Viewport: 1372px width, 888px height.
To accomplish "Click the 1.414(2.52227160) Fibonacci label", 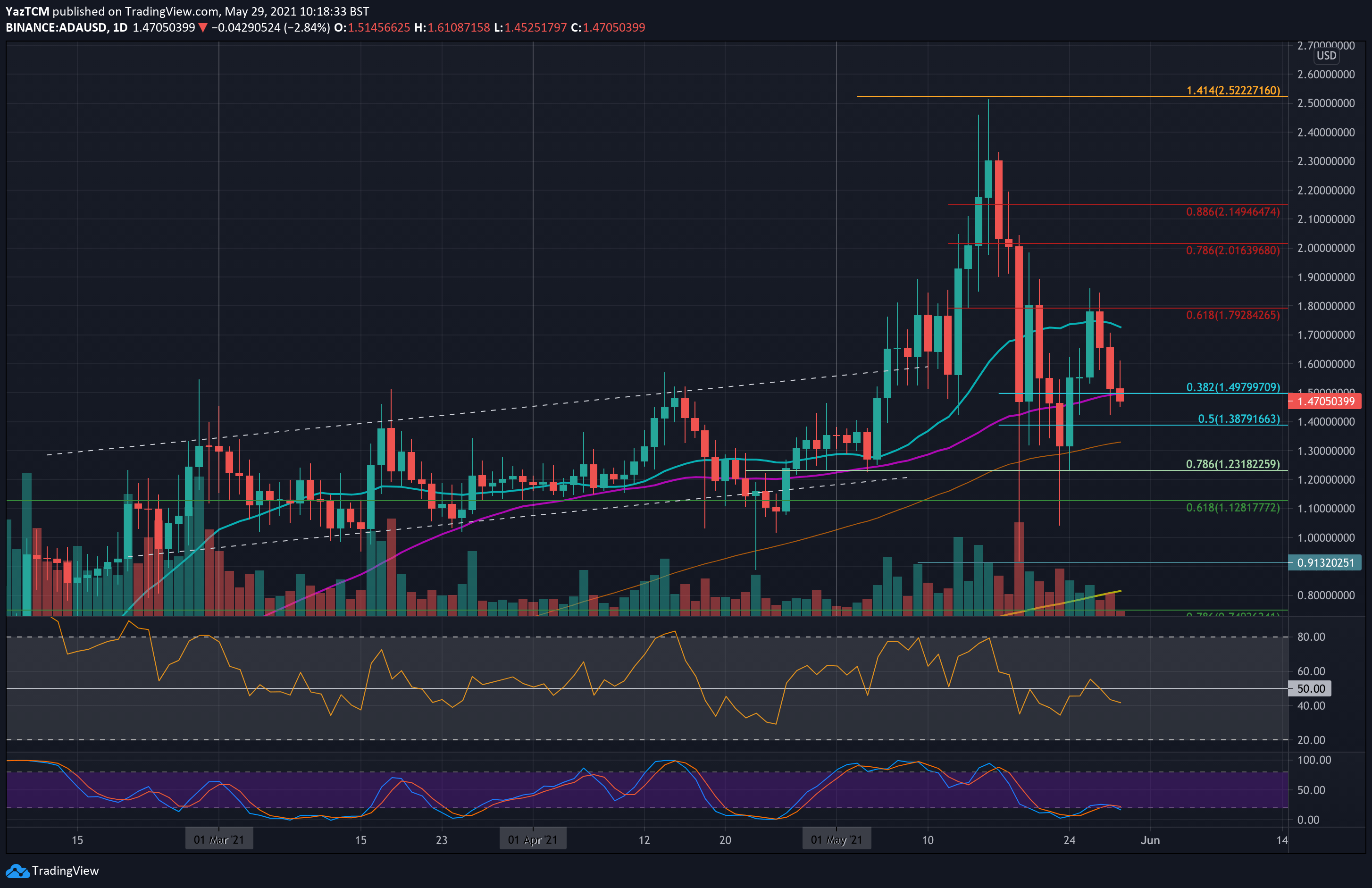I will 1233,91.
